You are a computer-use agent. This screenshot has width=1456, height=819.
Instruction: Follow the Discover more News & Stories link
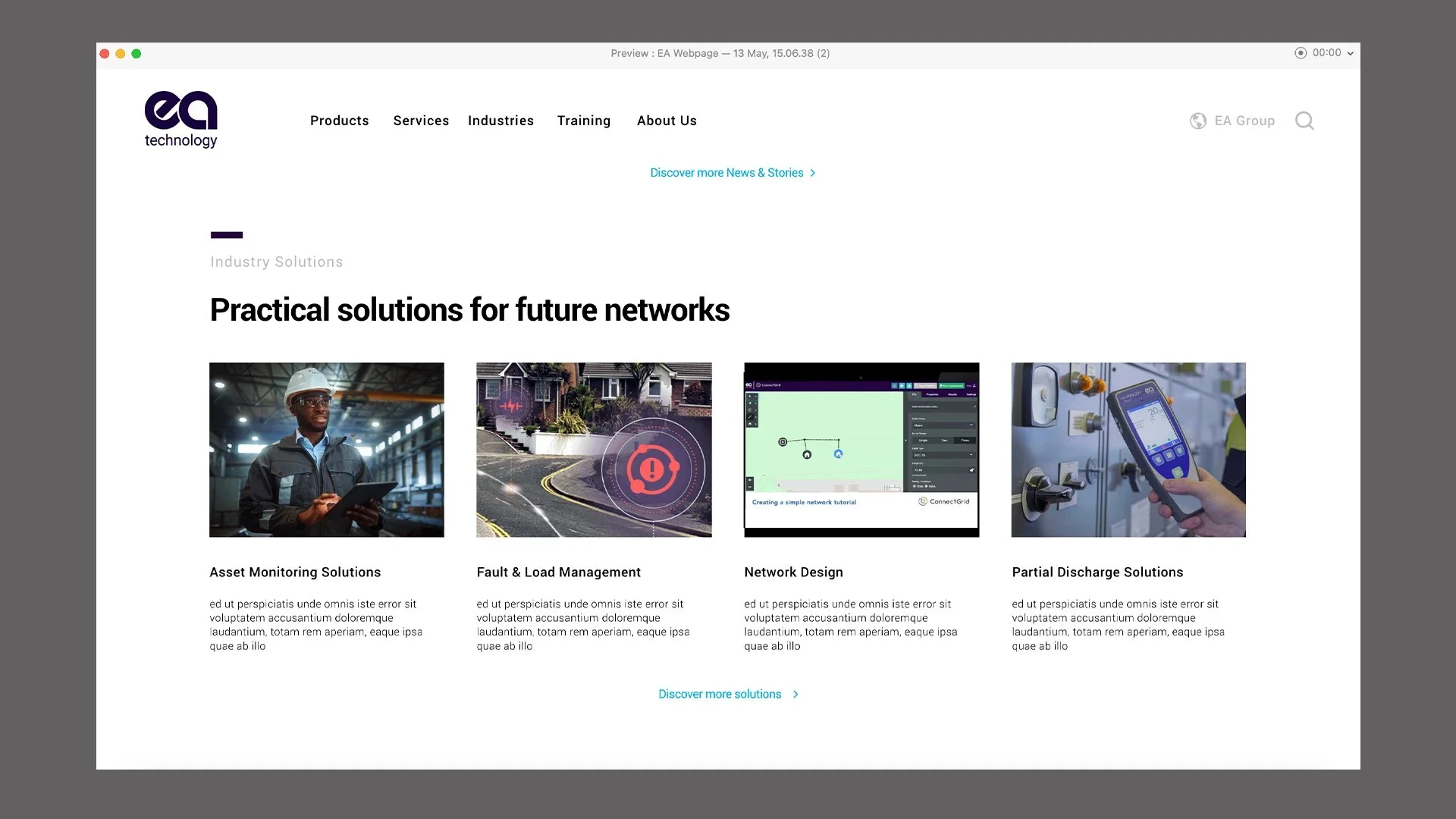point(726,173)
